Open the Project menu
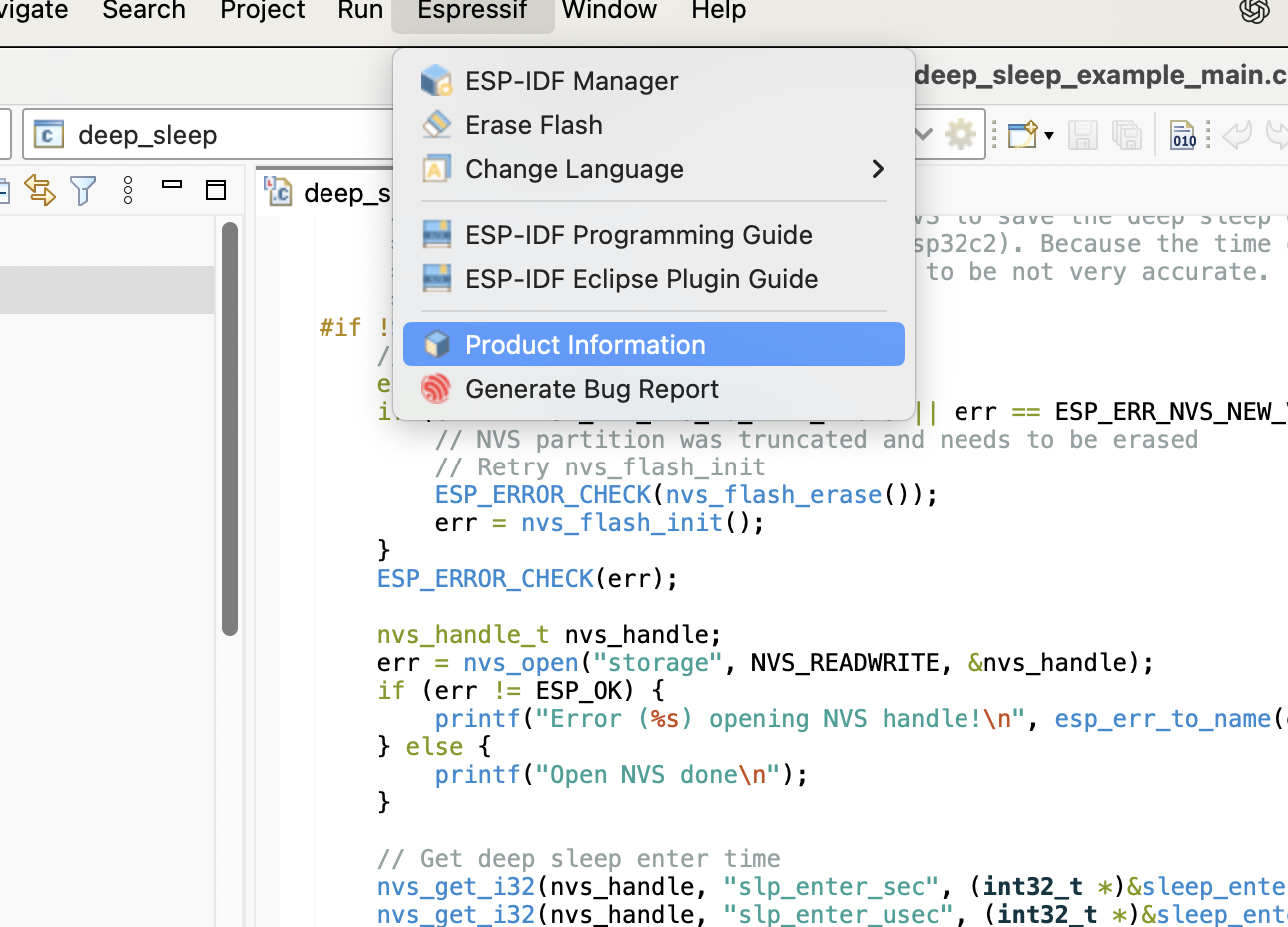This screenshot has width=1288, height=927. pyautogui.click(x=263, y=11)
